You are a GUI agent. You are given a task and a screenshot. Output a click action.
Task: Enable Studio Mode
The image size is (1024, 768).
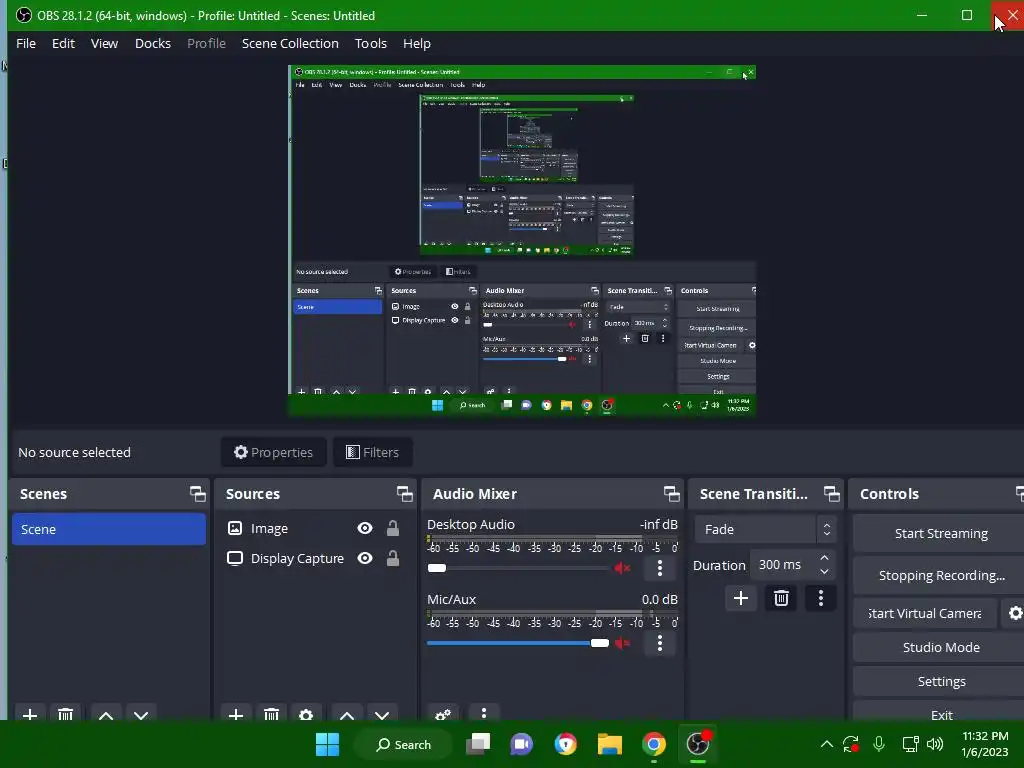pyautogui.click(x=940, y=647)
